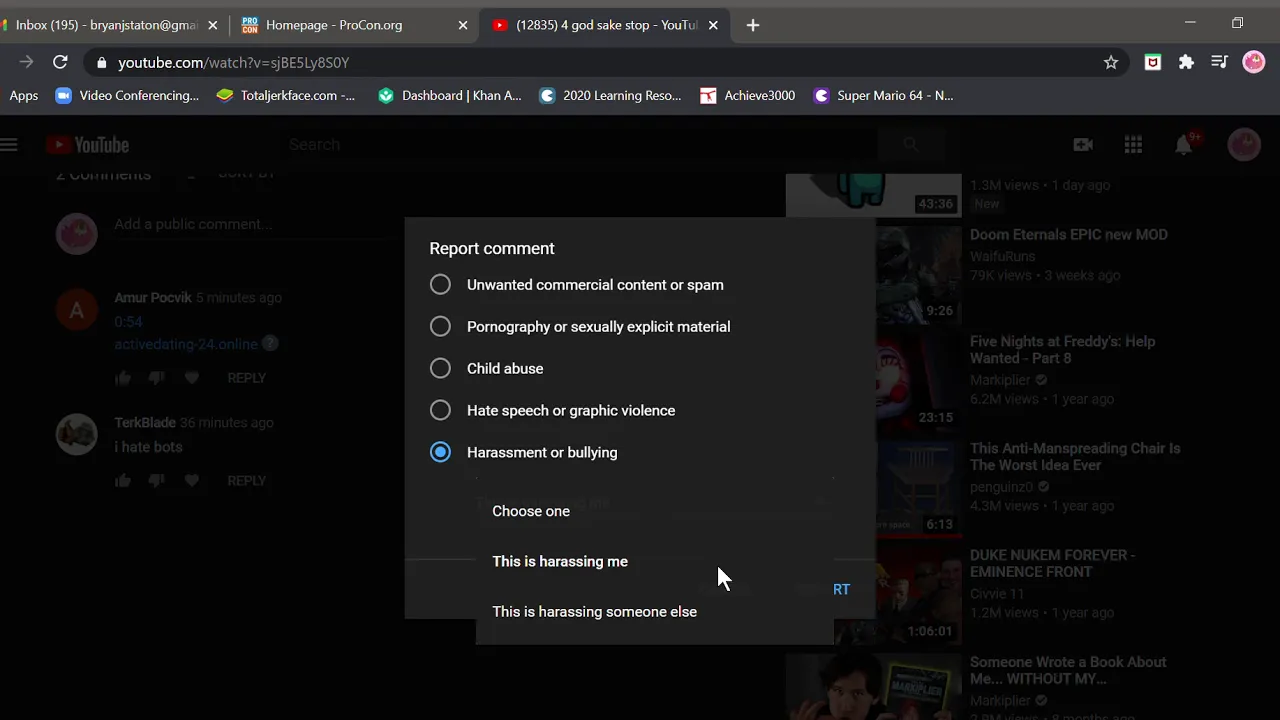1280x720 pixels.
Task: Click the red shield extension icon
Action: 1153,62
